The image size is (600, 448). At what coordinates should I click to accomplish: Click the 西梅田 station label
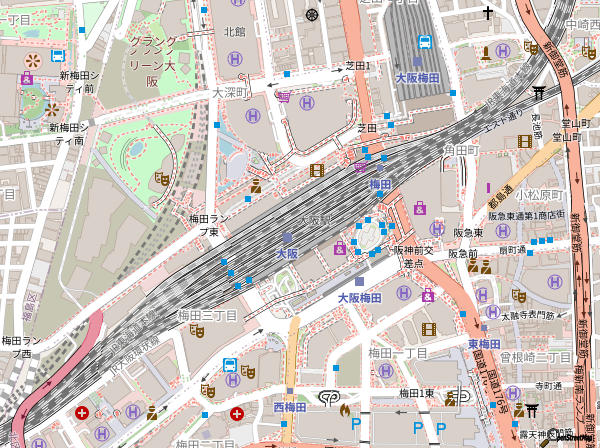(x=290, y=407)
